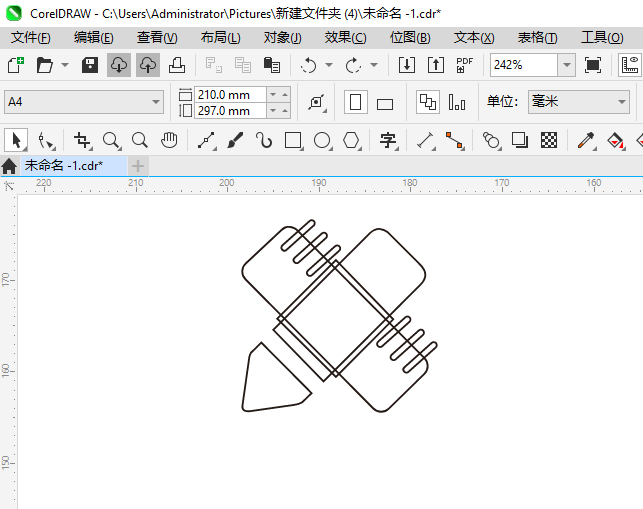This screenshot has height=509, width=643.
Task: Open the 查看(V) menu
Action: [x=157, y=38]
